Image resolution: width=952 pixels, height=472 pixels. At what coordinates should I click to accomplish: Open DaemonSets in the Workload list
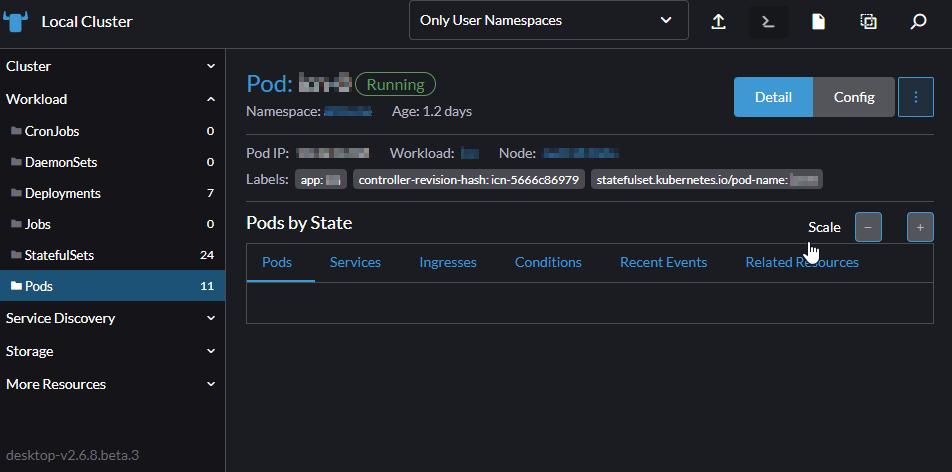click(112, 162)
